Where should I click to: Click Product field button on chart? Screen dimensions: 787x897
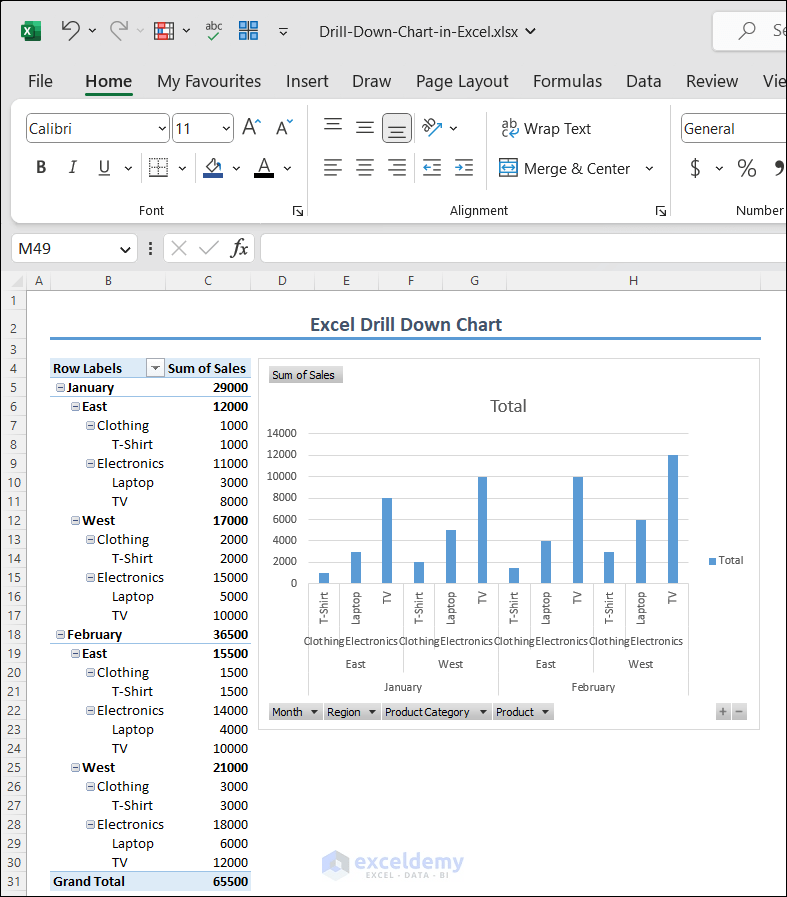point(523,712)
